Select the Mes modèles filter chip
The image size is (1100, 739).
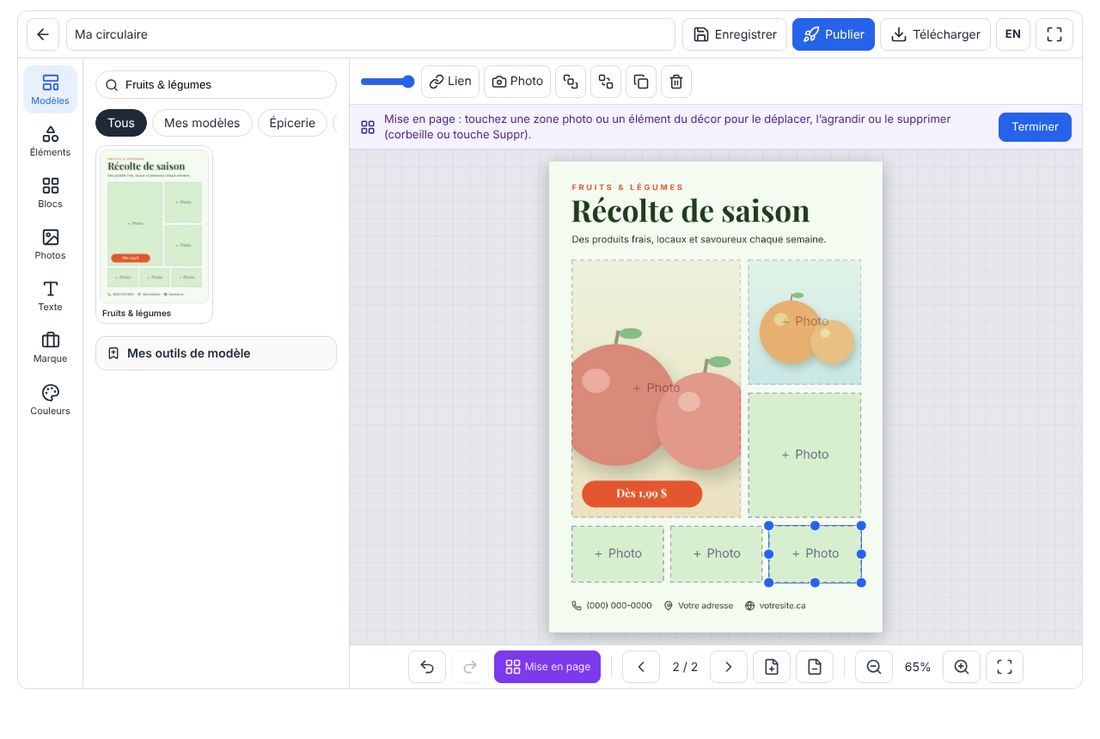[x=202, y=123]
